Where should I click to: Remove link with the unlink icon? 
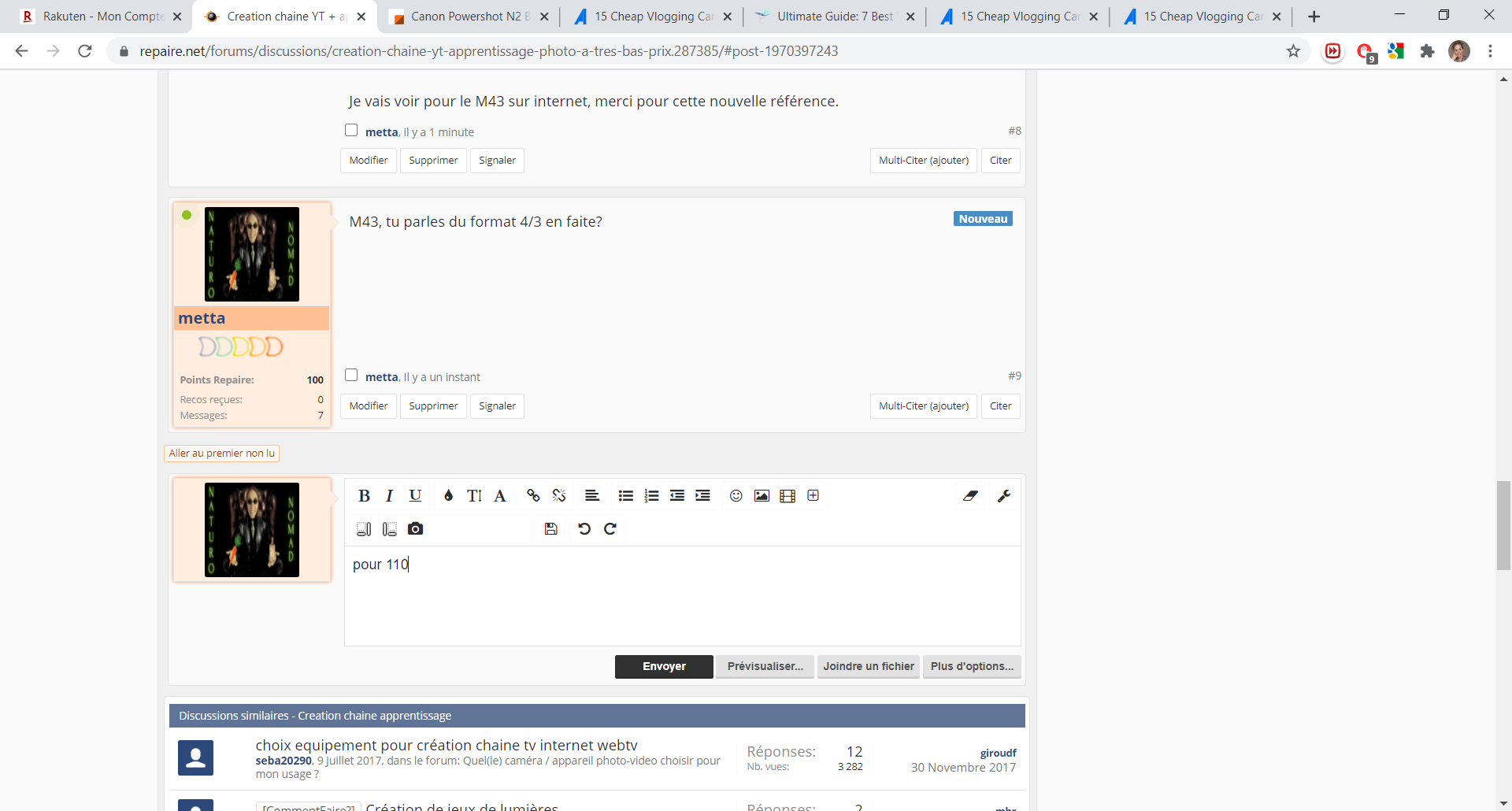pos(559,496)
